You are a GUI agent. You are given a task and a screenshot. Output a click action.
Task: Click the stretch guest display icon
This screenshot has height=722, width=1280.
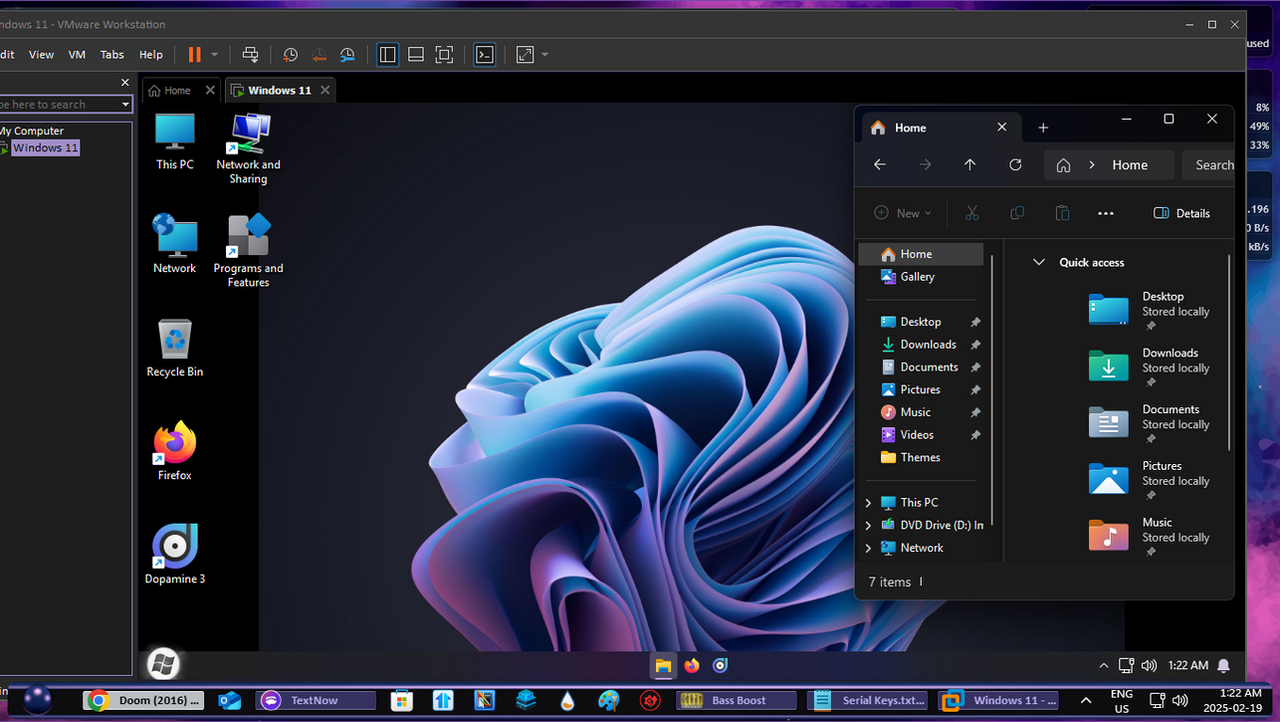coord(525,55)
